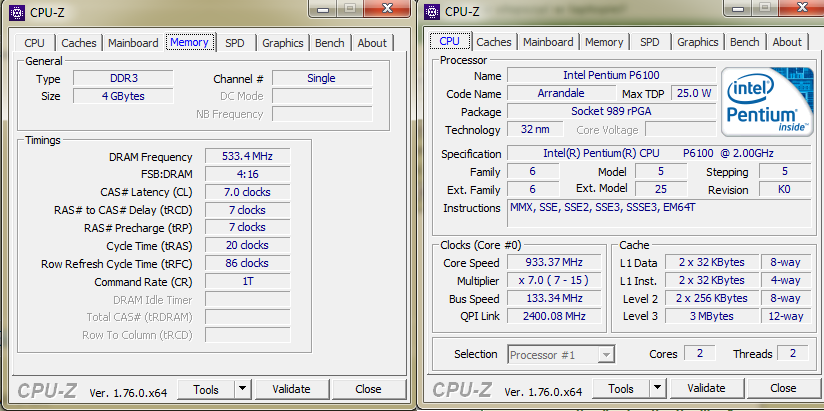Screen dimensions: 824x411
Task: Click the 4:16 FSB:DRAM ratio value
Action: click(x=247, y=174)
